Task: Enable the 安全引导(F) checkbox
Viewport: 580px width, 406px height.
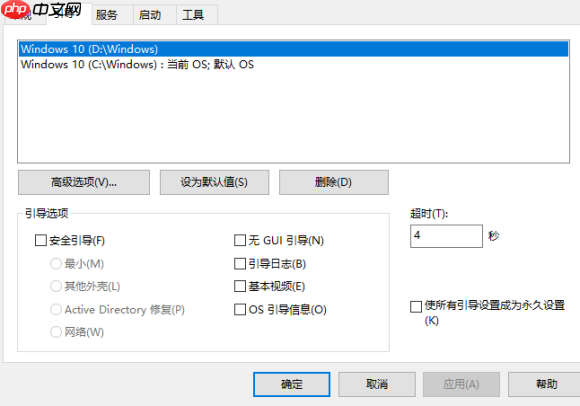Action: (x=41, y=240)
